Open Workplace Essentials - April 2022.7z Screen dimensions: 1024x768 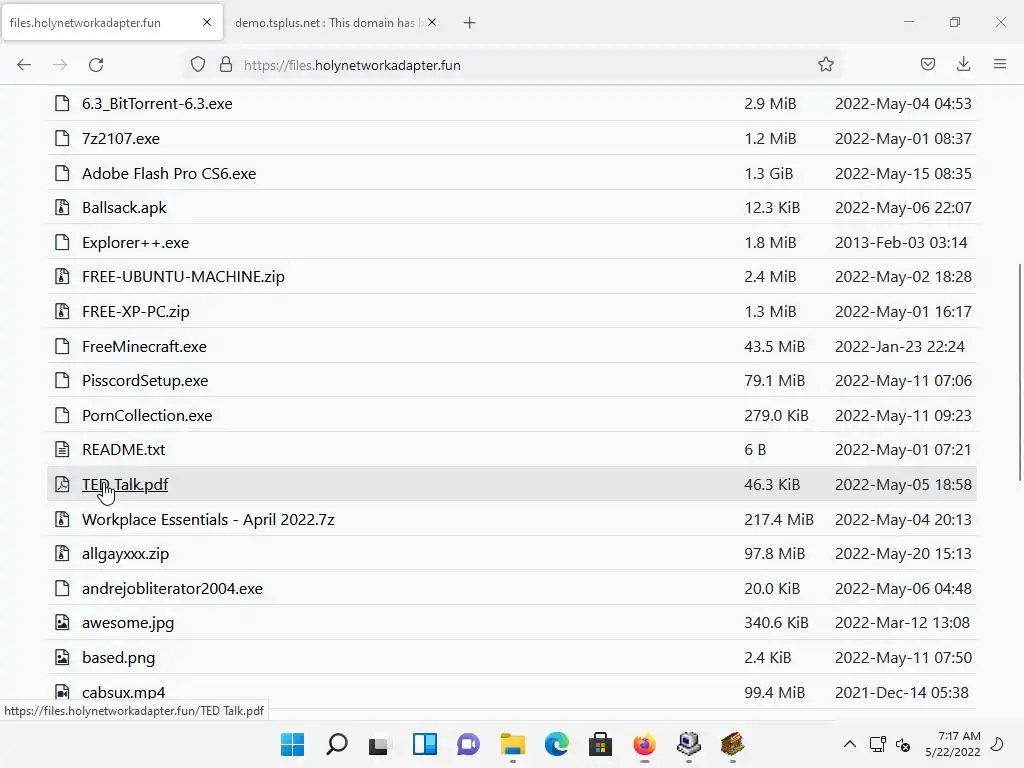click(208, 520)
